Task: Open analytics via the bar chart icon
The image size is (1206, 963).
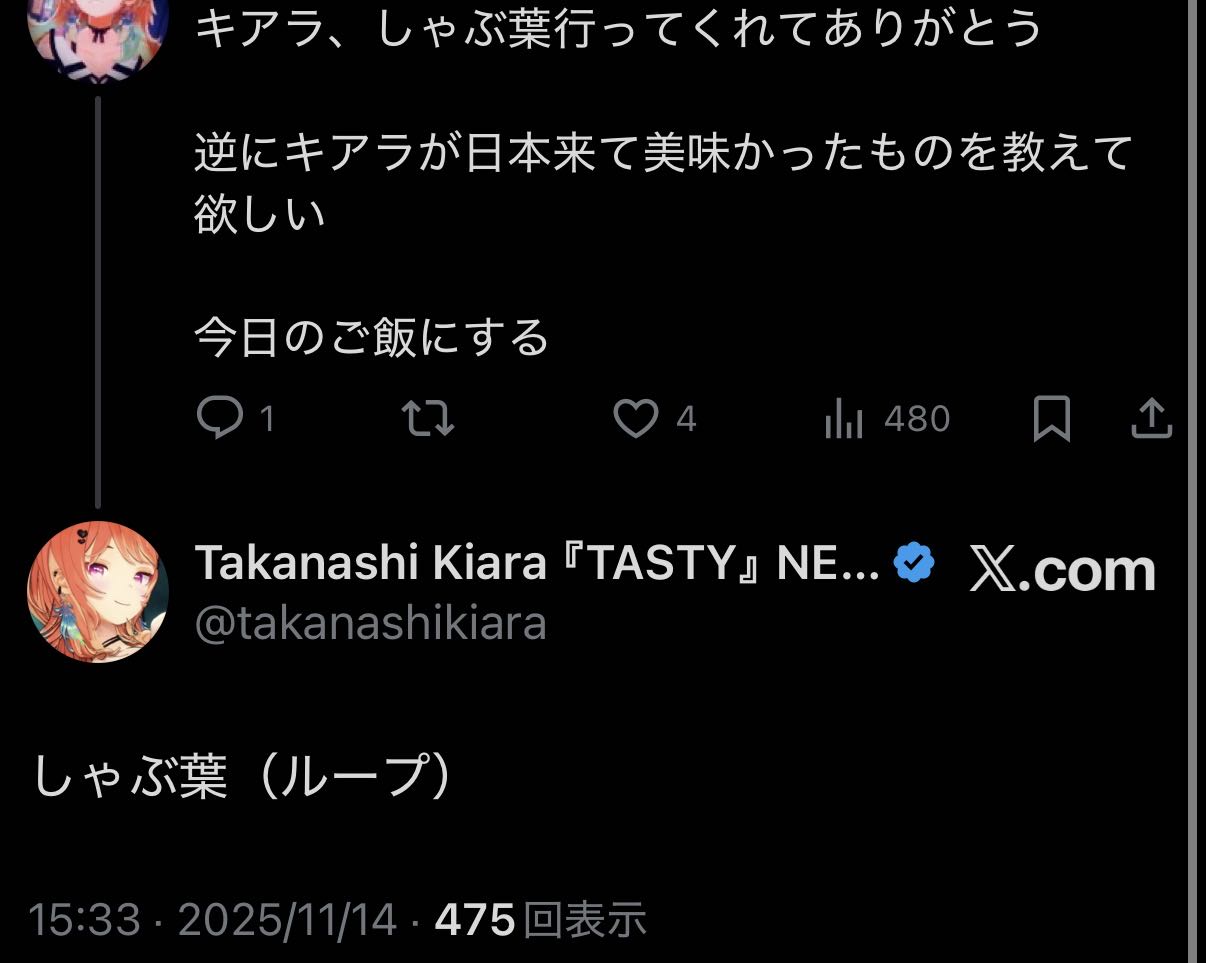Action: 843,421
